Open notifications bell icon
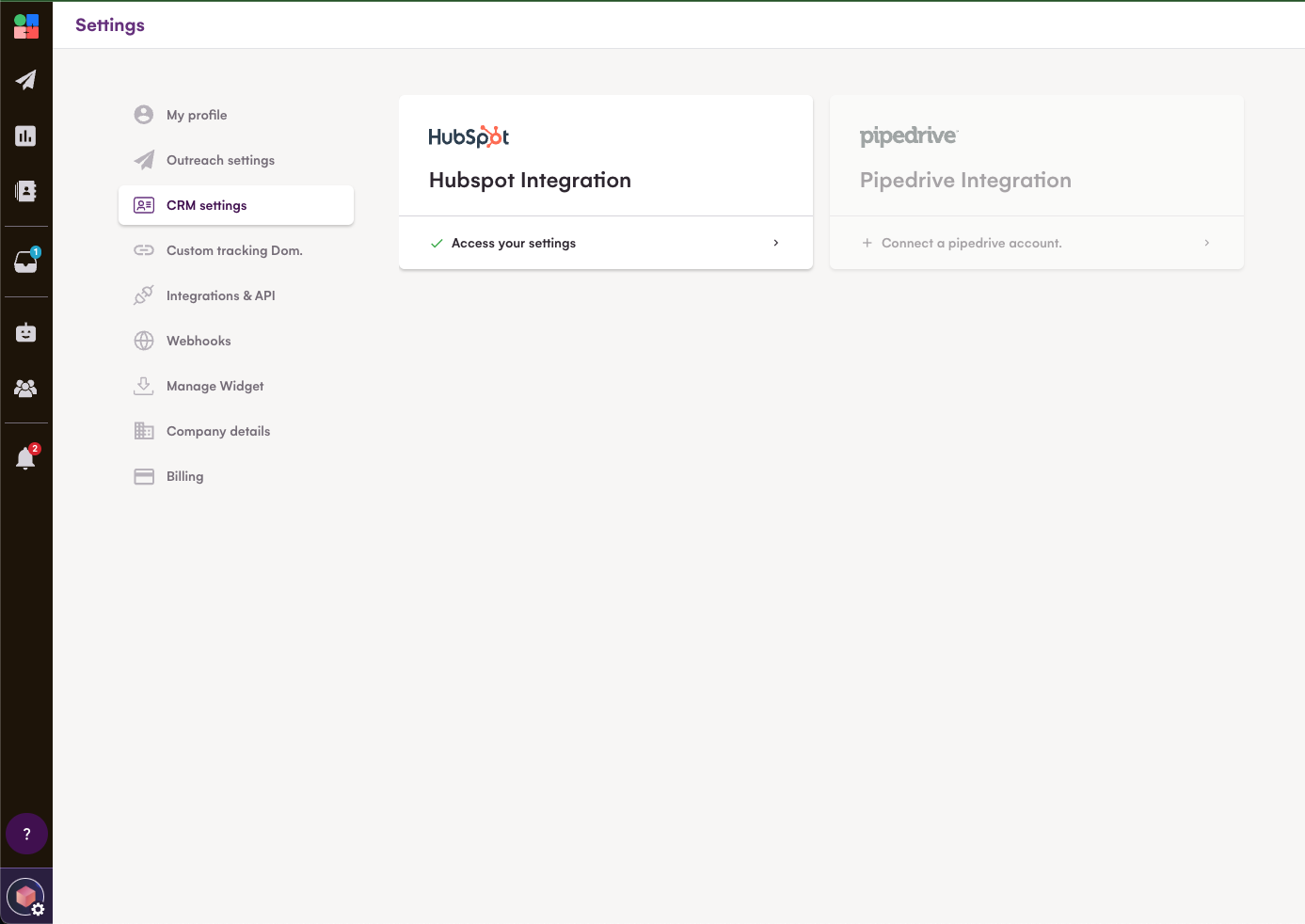The height and width of the screenshot is (924, 1305). click(x=26, y=457)
